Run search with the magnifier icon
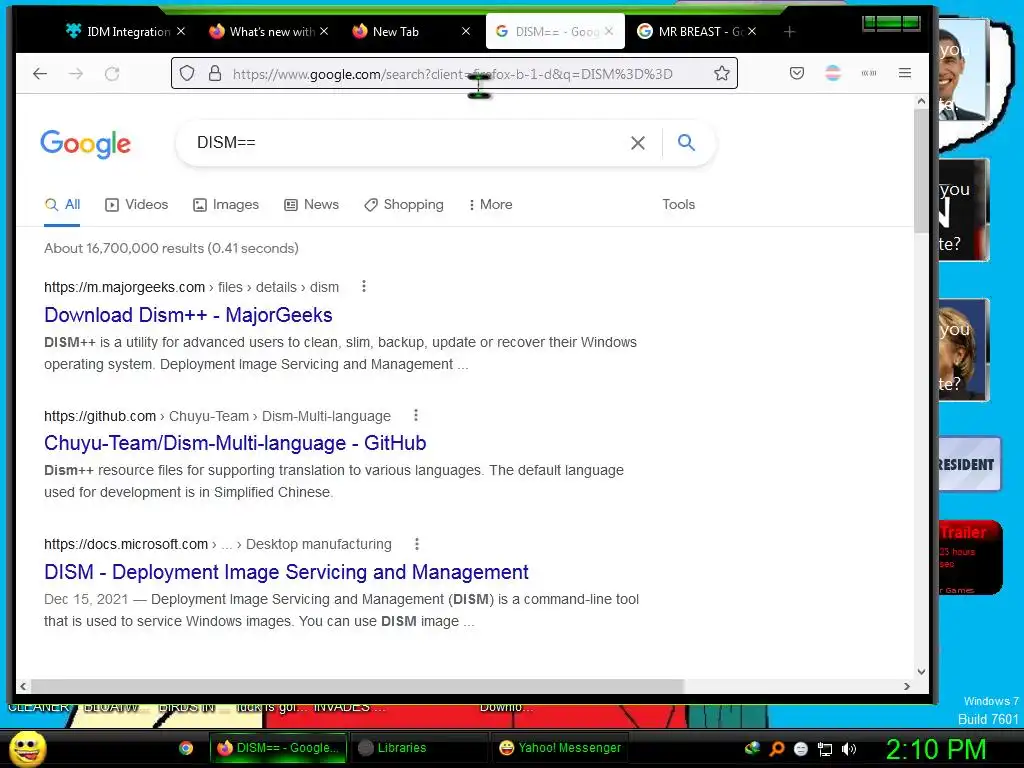The image size is (1024, 768). pyautogui.click(x=686, y=142)
